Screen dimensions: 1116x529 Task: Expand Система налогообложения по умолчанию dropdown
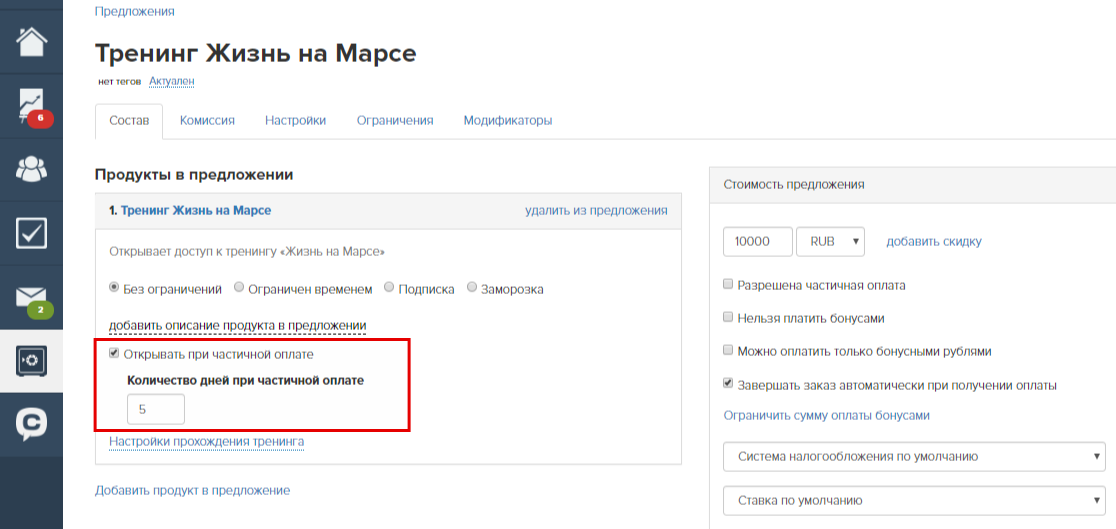pos(914,456)
